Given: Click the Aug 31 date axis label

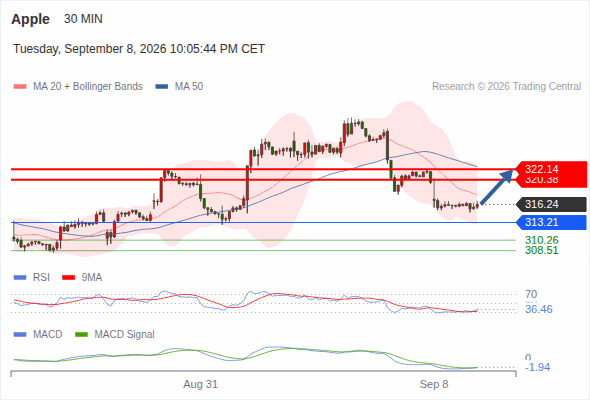Looking at the screenshot, I should coord(201,384).
